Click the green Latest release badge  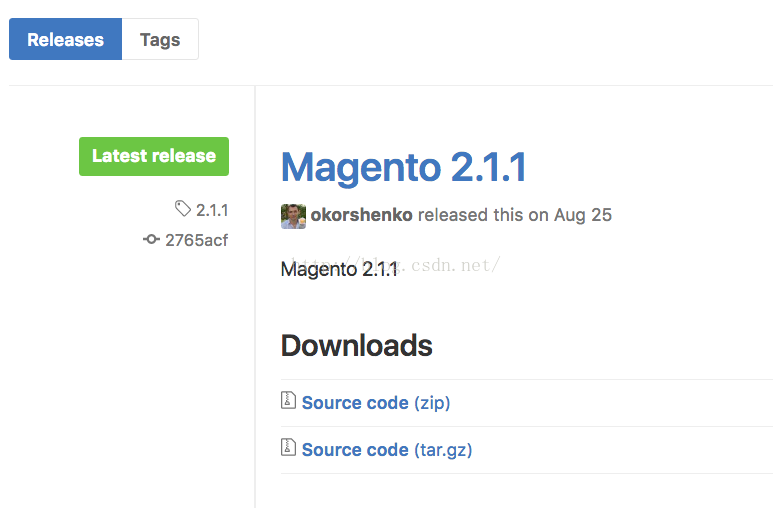tap(154, 156)
